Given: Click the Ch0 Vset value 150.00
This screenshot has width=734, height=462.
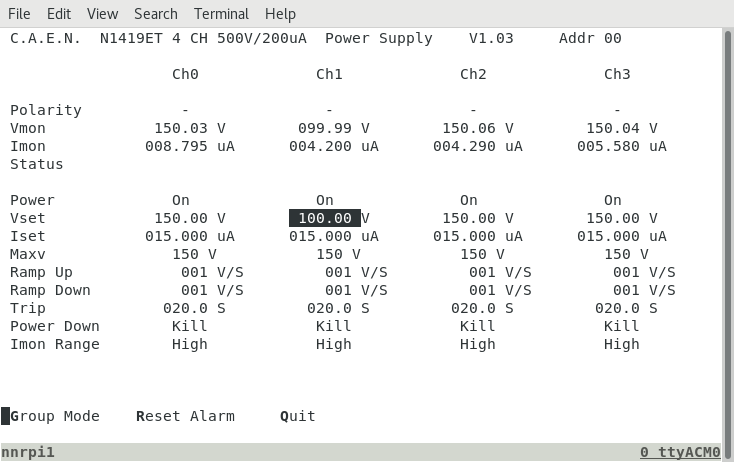Looking at the screenshot, I should (181, 218).
